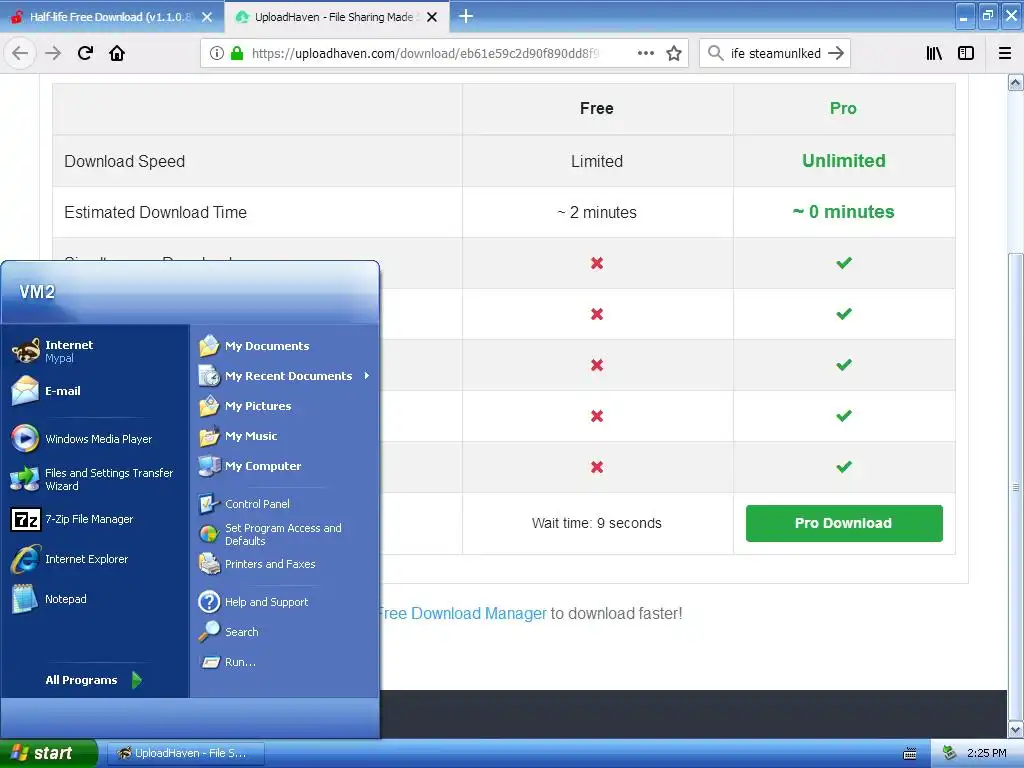The image size is (1024, 768).
Task: Open the Library bookshelf icon
Action: [x=934, y=54]
